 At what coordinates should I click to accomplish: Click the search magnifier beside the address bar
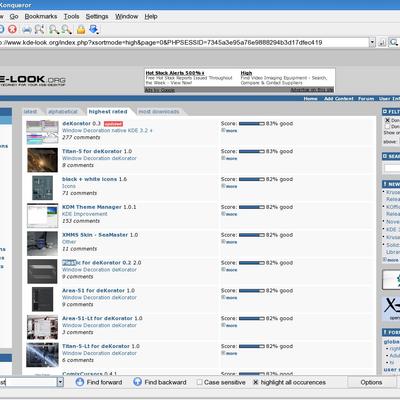coord(394,42)
